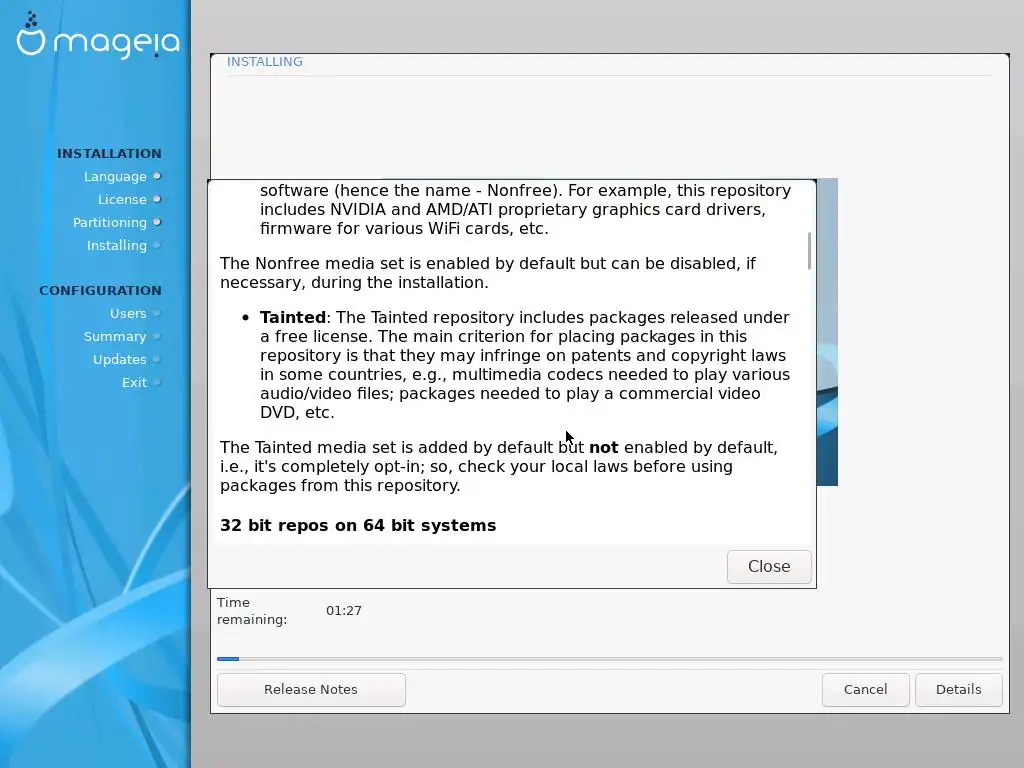Select the Partitioning step in sidebar
The height and width of the screenshot is (768, 1024).
click(110, 222)
